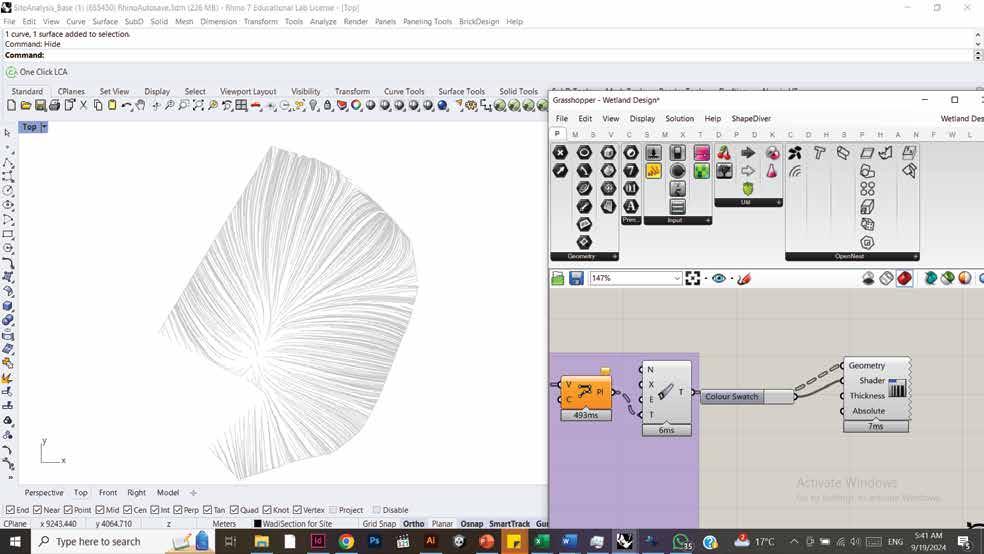Viewport: 984px width, 554px height.
Task: Click the Pan hand tool icon
Action: 141,105
